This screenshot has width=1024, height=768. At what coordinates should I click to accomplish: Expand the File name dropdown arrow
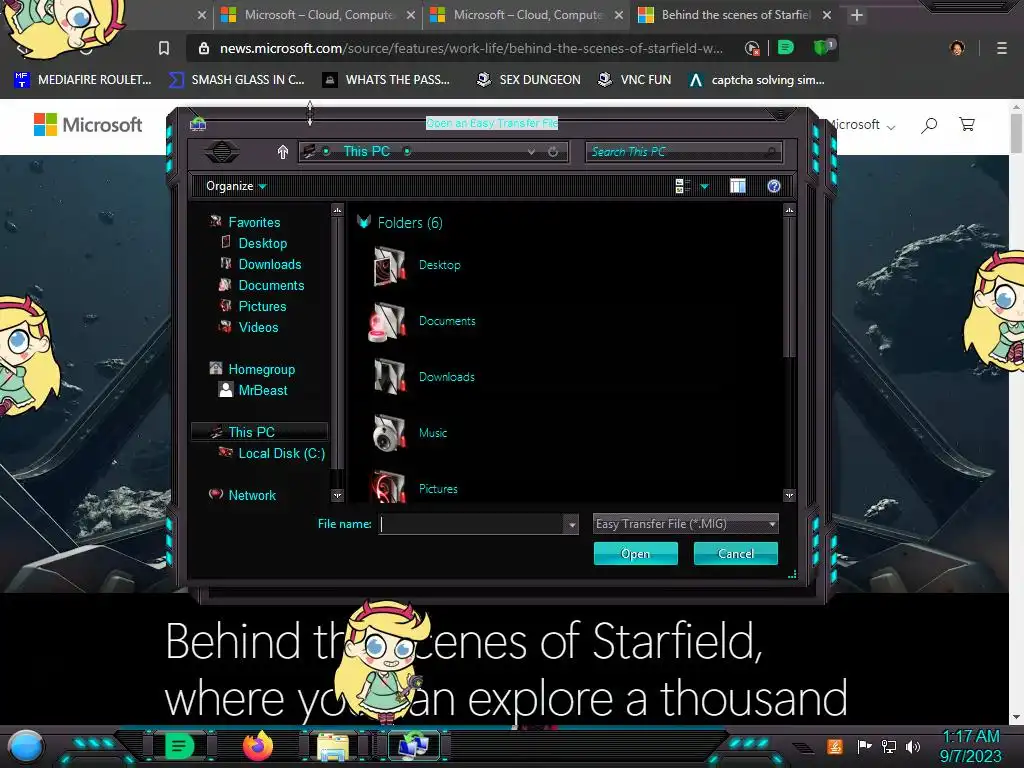click(572, 524)
